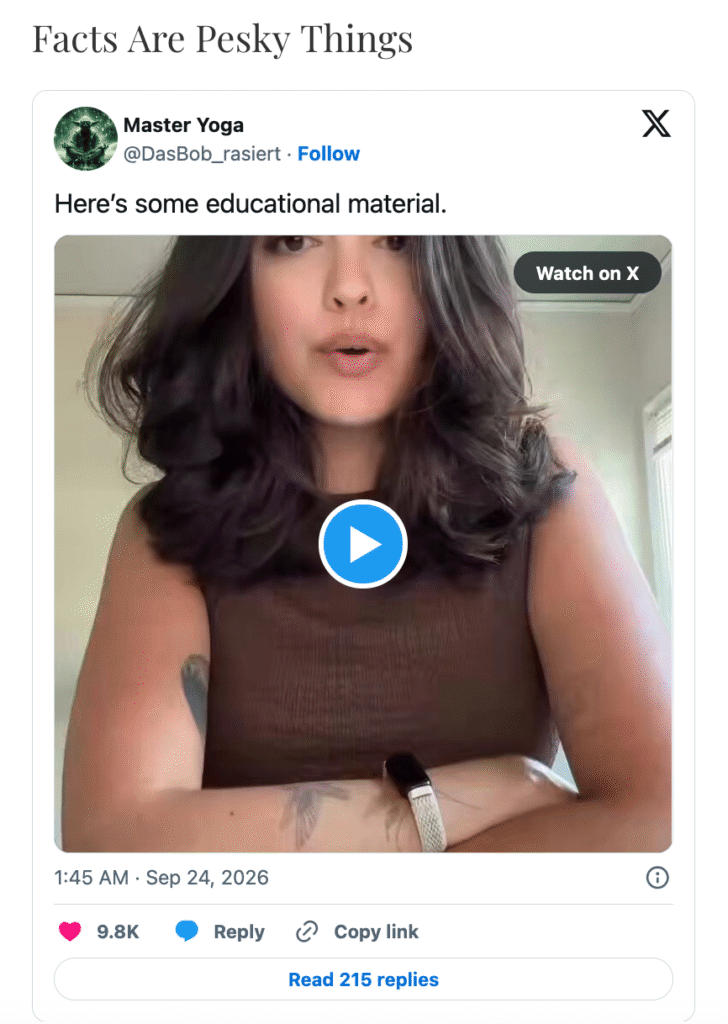Click the Watch on X button
This screenshot has height=1024, width=728.
pyautogui.click(x=587, y=273)
